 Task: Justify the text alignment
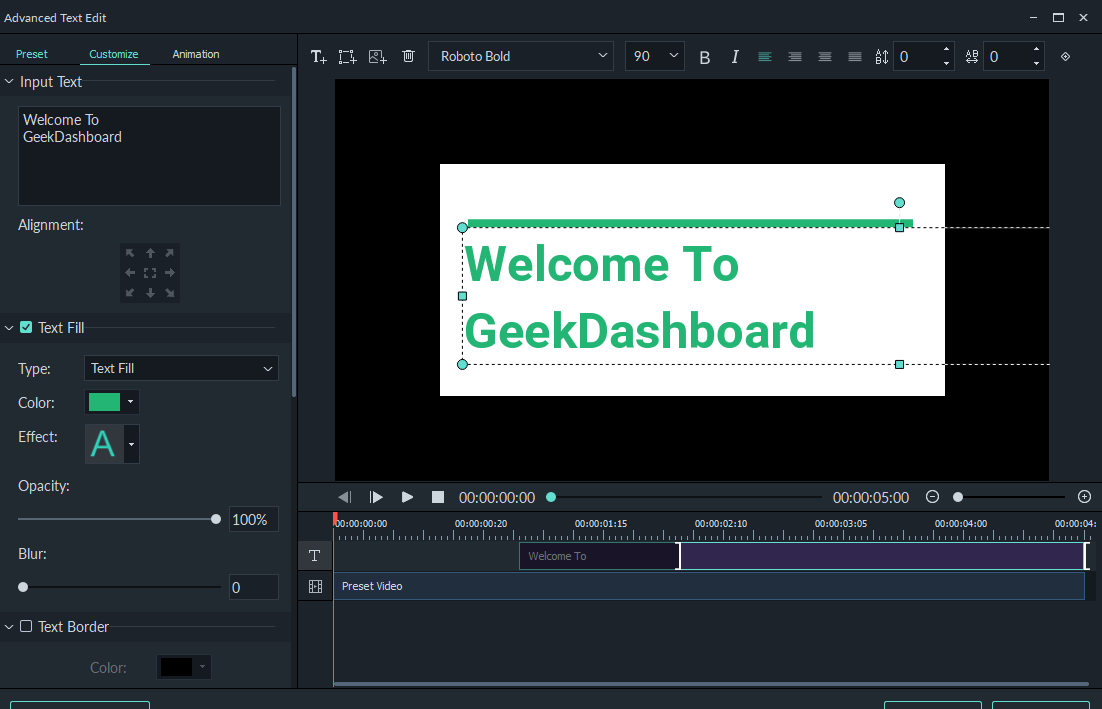(855, 56)
